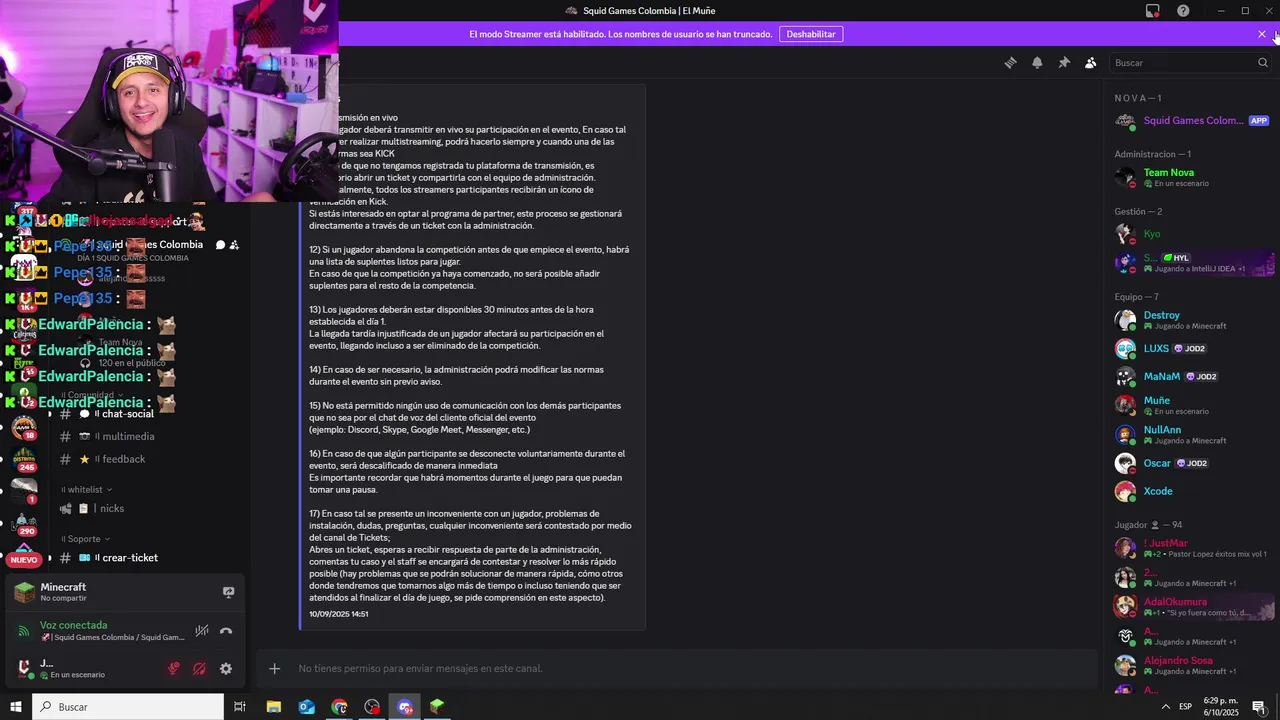The width and height of the screenshot is (1280, 720).
Task: Open the ESP language indicator
Action: tap(1185, 707)
